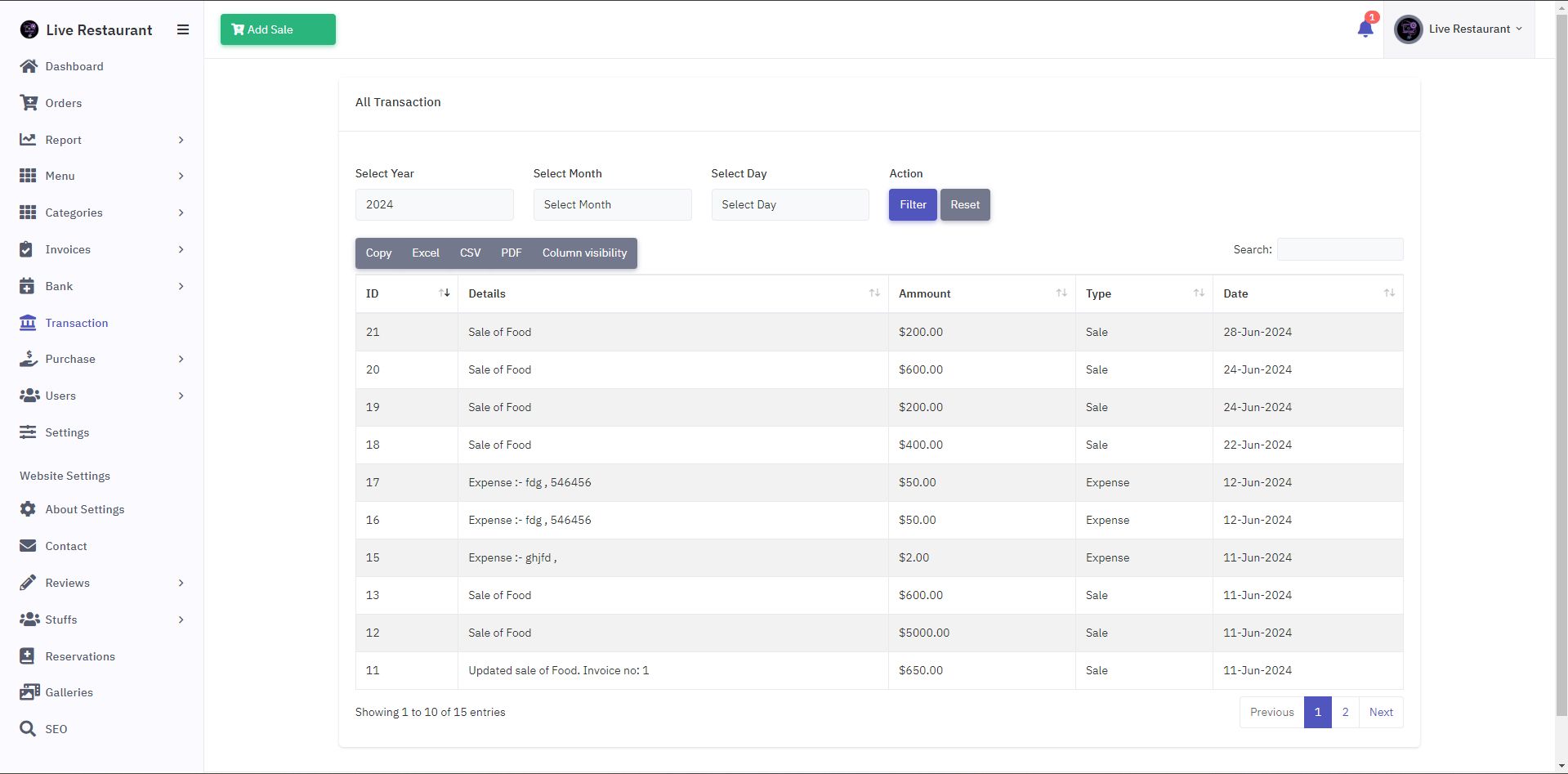Open the Select Day dropdown
The width and height of the screenshot is (1568, 774).
click(x=789, y=205)
